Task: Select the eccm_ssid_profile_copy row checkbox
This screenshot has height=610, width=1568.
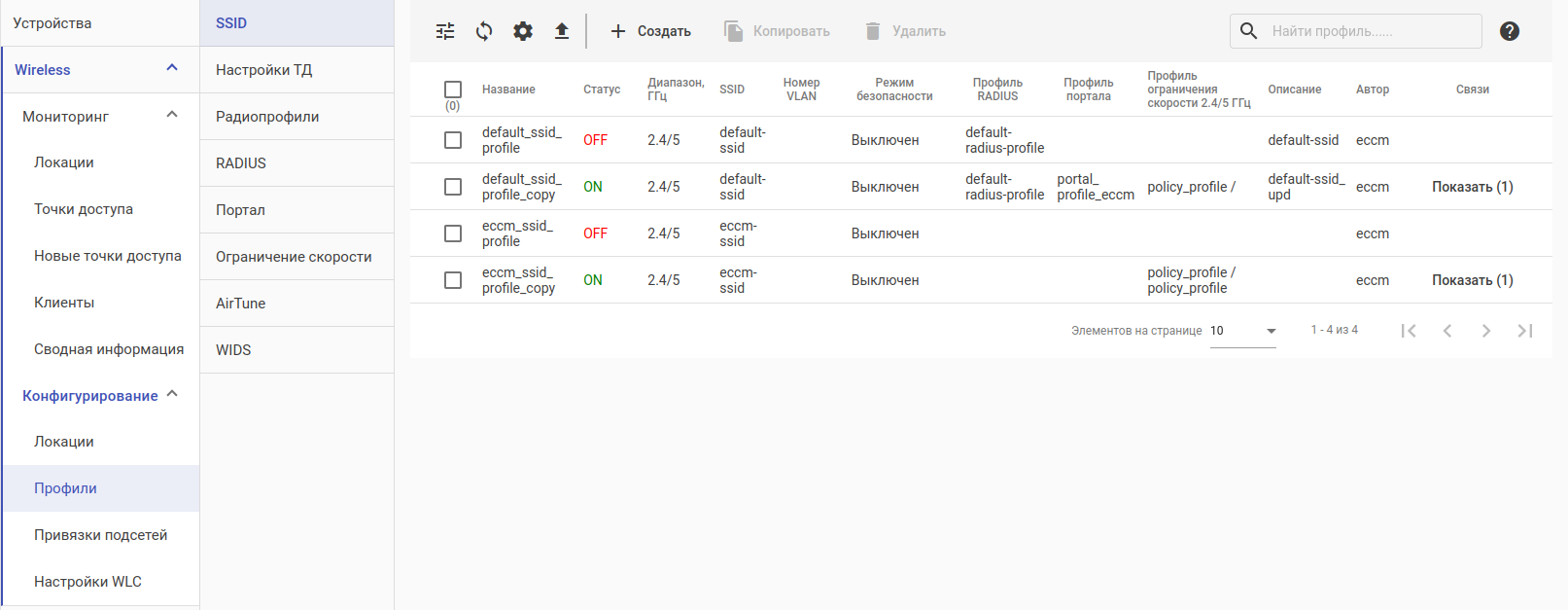Action: click(x=453, y=280)
